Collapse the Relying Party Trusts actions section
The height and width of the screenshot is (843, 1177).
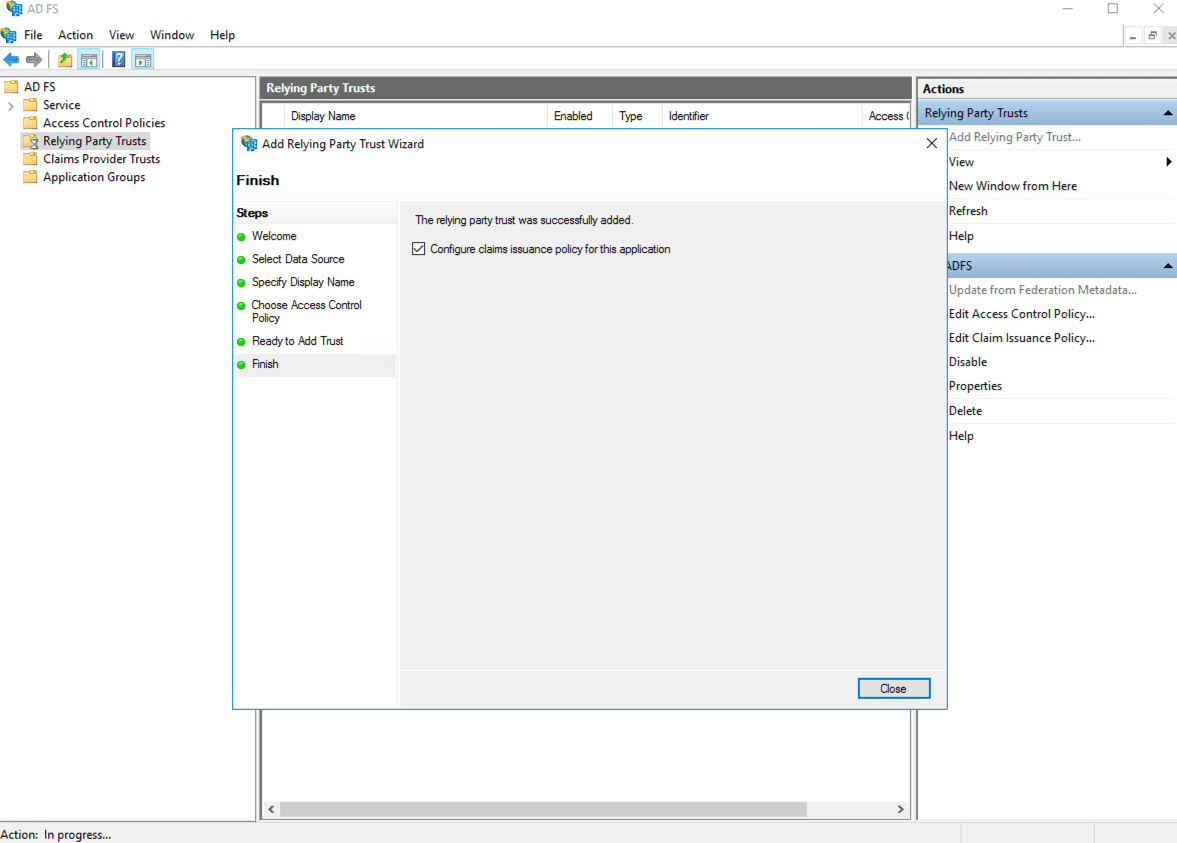pos(1168,112)
